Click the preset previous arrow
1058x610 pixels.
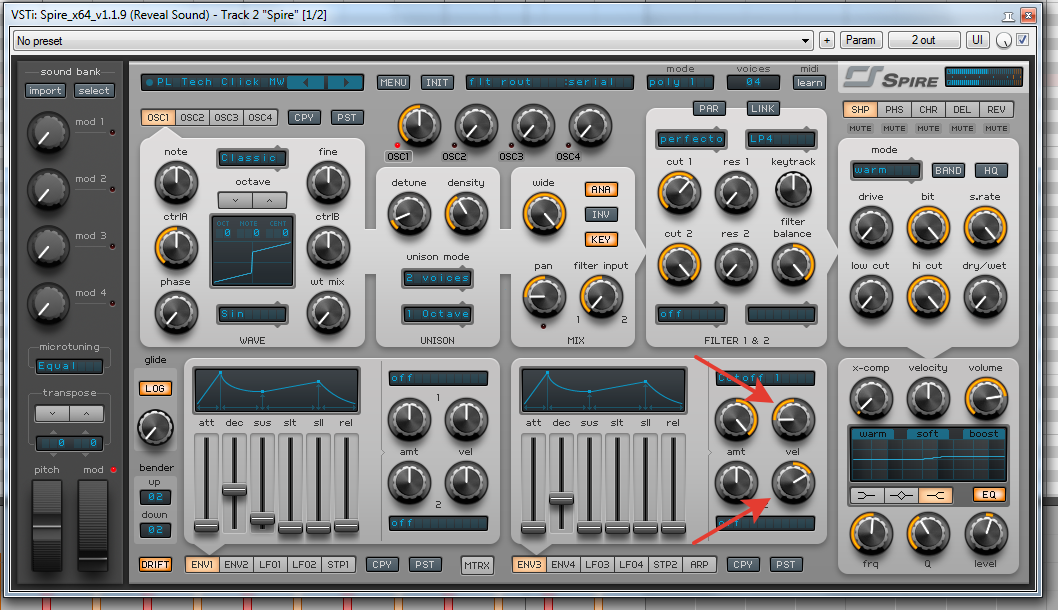pyautogui.click(x=307, y=82)
